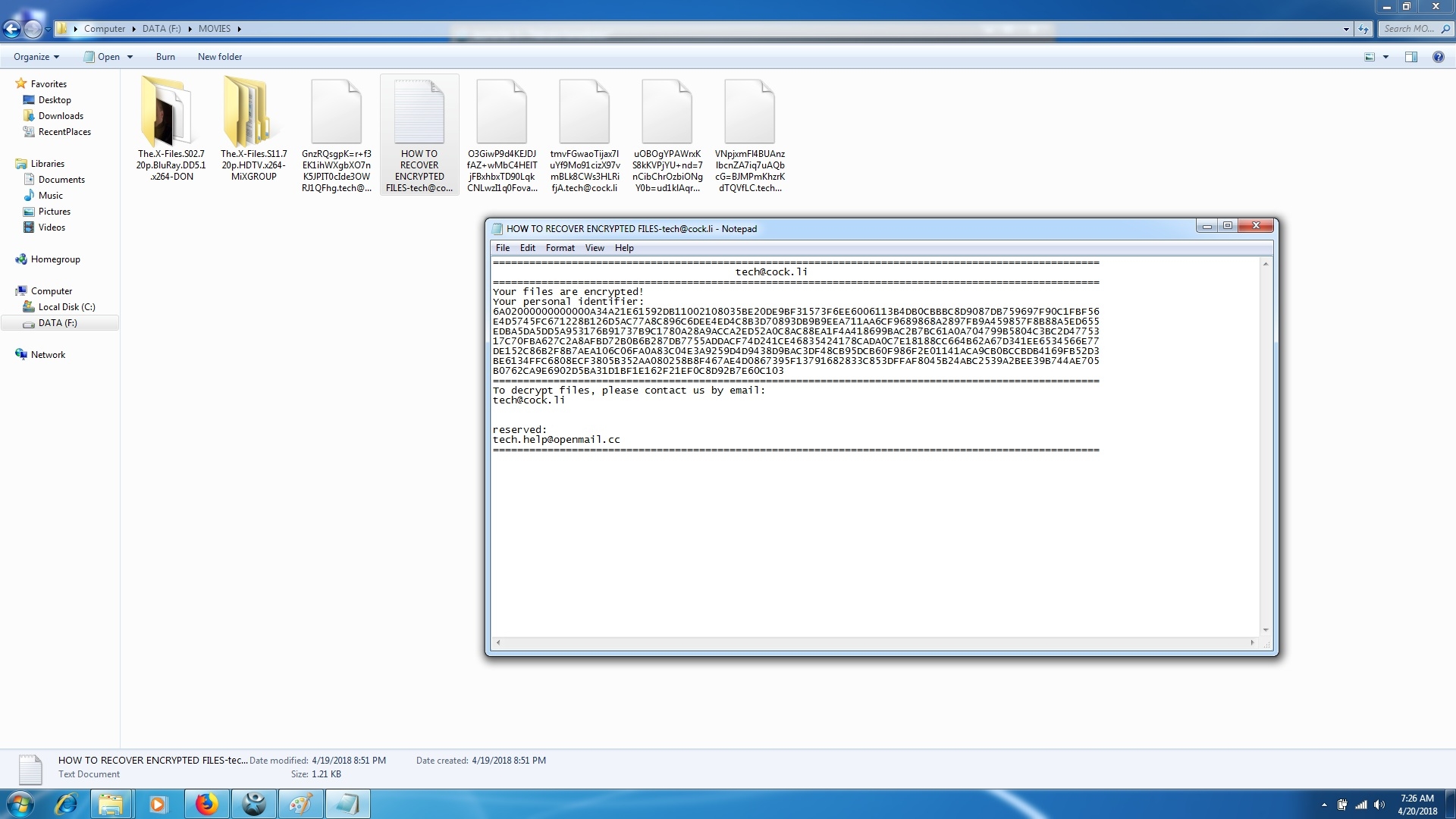This screenshot has width=1456, height=819.
Task: Go forward with Explorer forward arrow
Action: 33,29
